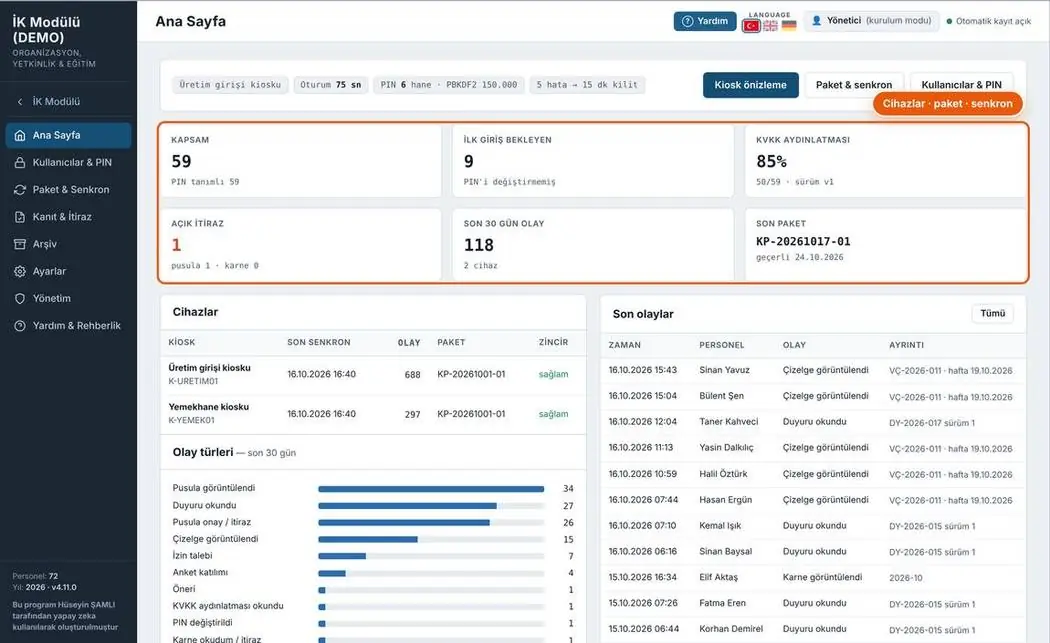Click the sağlam status for Yemekhane kiosku
Viewport: 1050px width, 643px height.
pos(553,414)
